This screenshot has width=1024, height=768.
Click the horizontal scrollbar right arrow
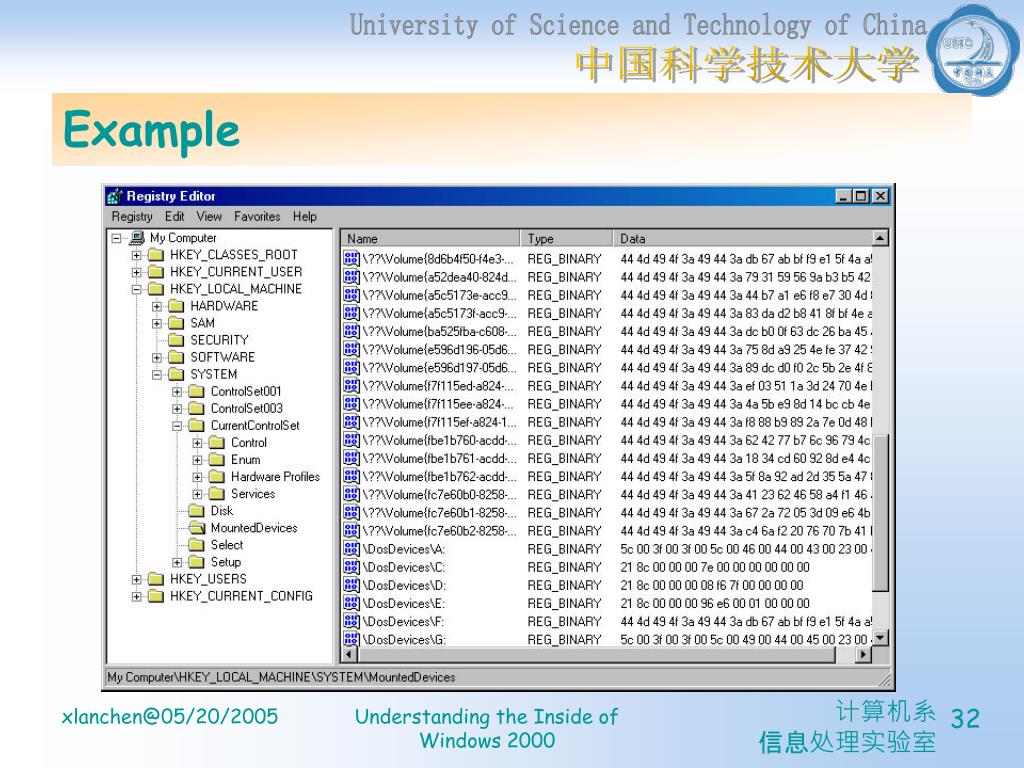pyautogui.click(x=864, y=654)
